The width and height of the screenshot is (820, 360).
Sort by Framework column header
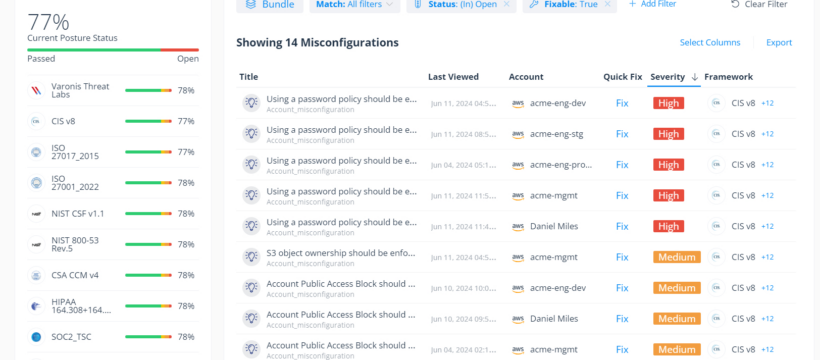[x=728, y=77]
